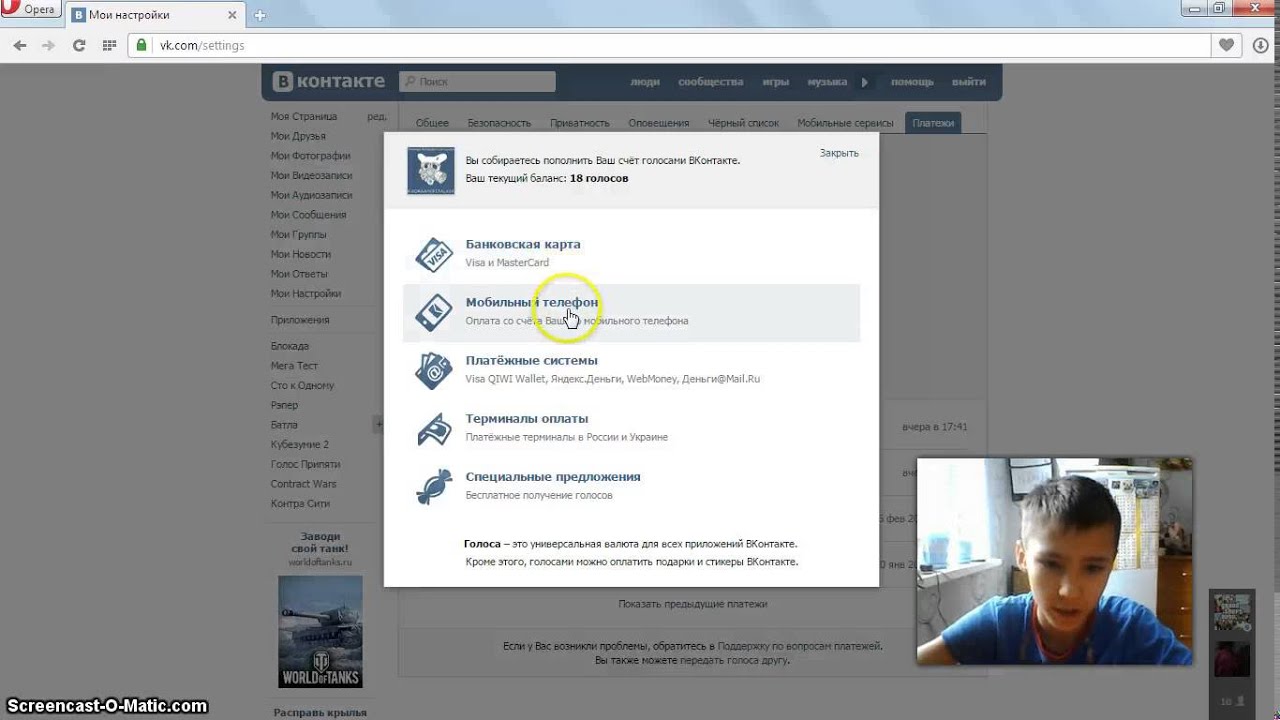Screen dimensions: 1280x720
Task: Open Мои Друзья in sidebar
Action: pyautogui.click(x=298, y=136)
